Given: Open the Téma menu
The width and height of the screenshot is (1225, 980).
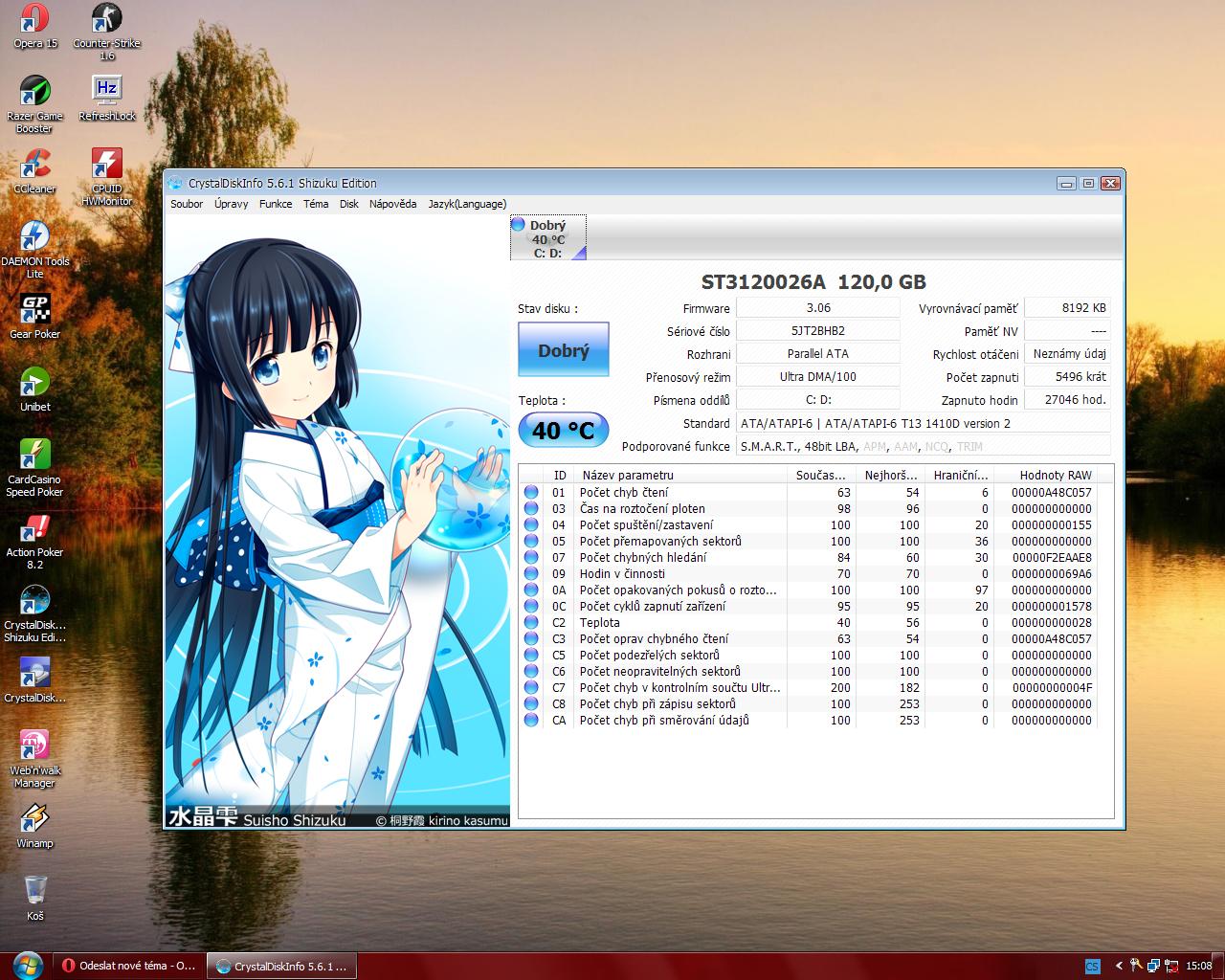Looking at the screenshot, I should 316,204.
